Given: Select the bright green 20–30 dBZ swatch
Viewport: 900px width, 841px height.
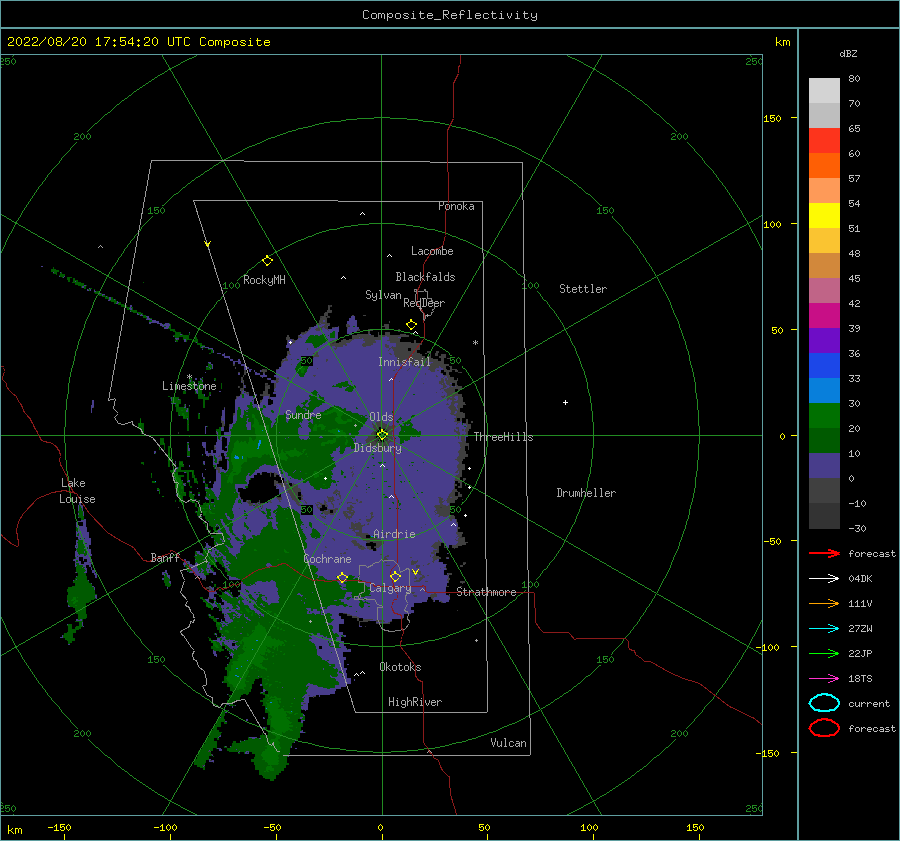Looking at the screenshot, I should pos(824,415).
